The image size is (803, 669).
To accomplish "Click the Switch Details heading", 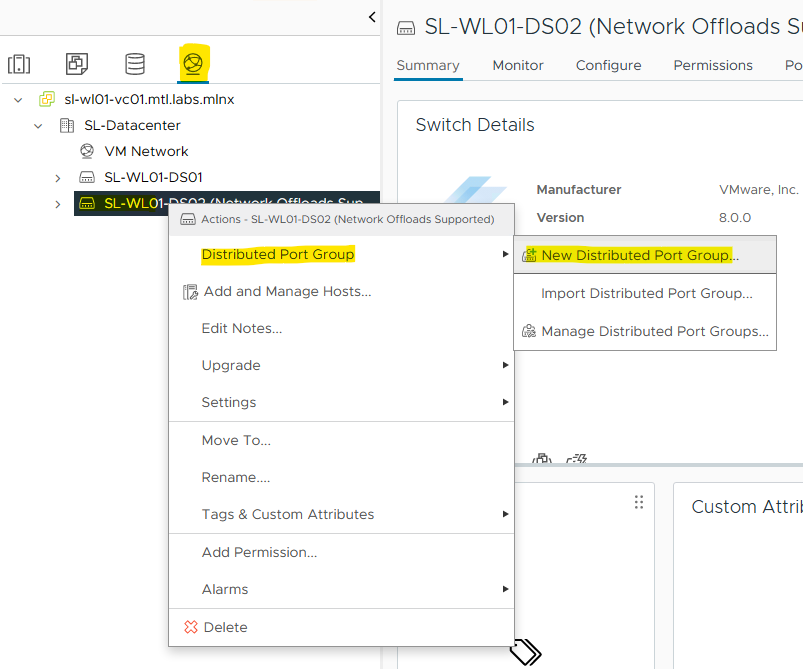I will pyautogui.click(x=475, y=125).
